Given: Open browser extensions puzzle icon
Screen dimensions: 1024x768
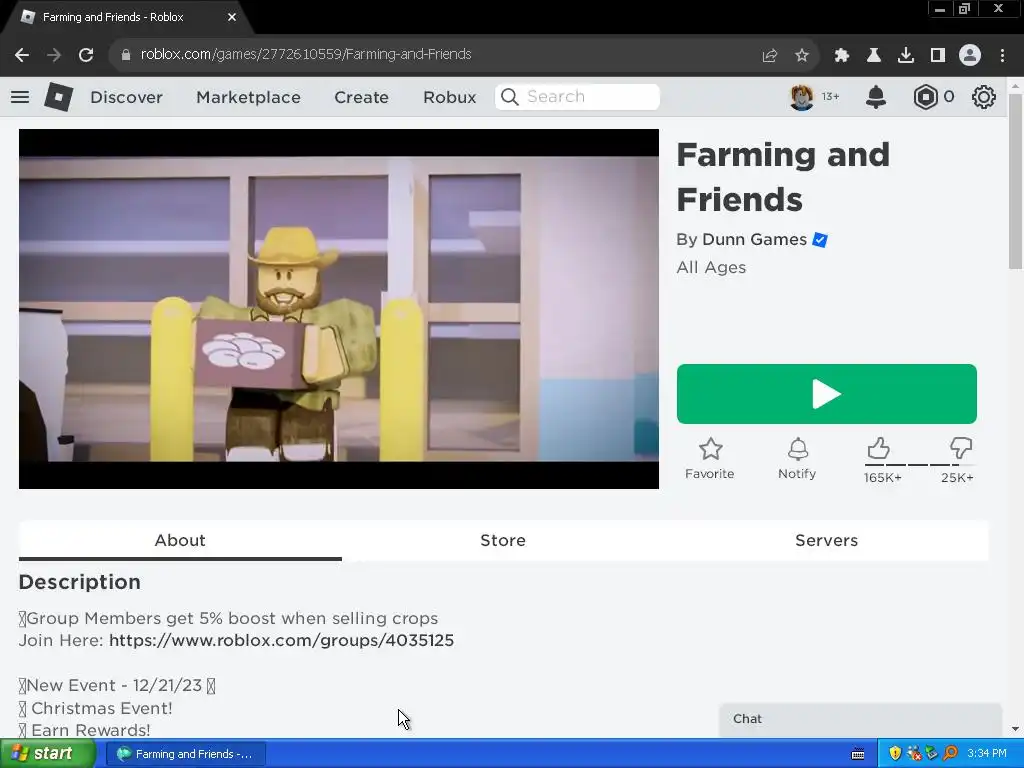Looking at the screenshot, I should pyautogui.click(x=842, y=56).
